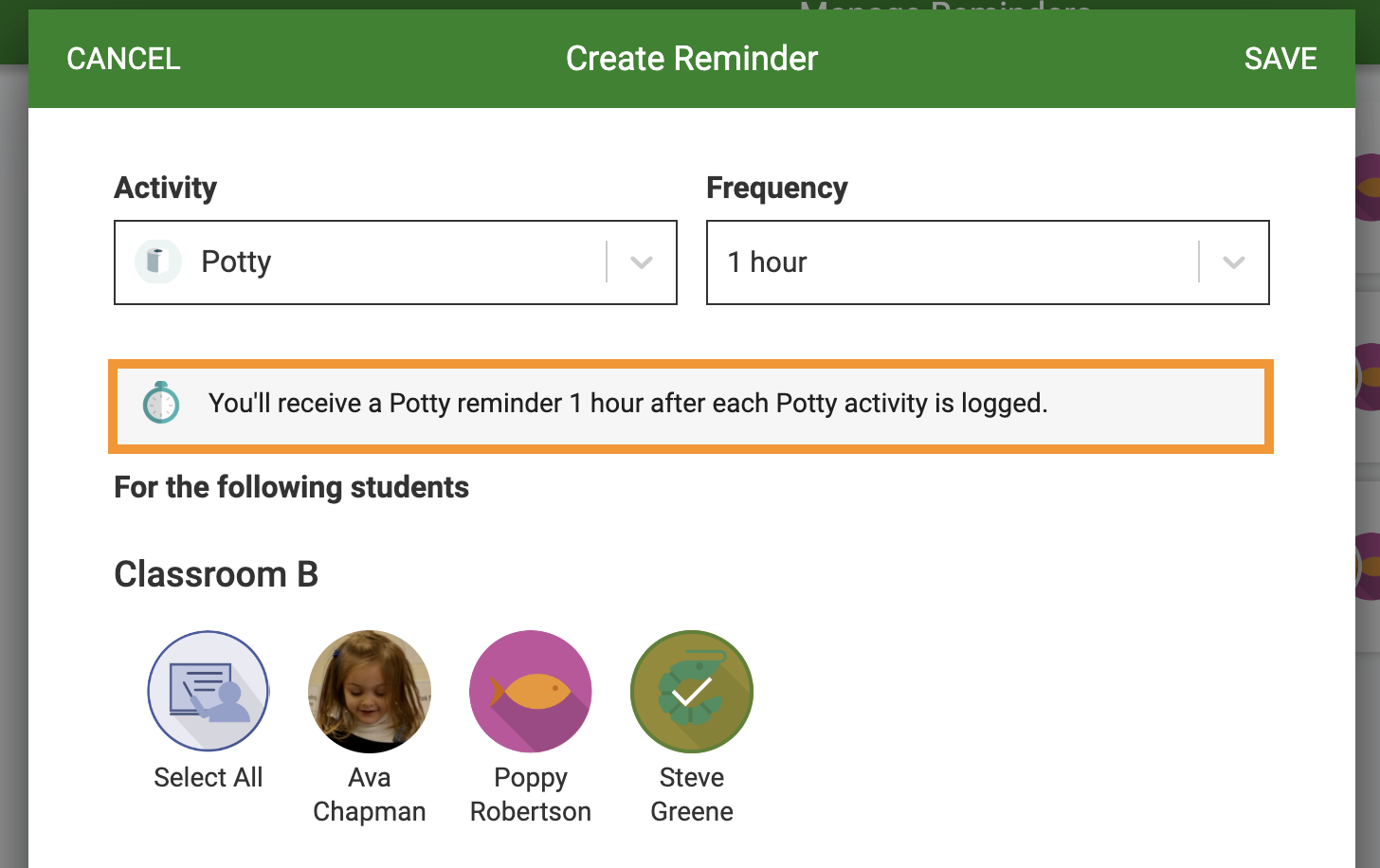Click the Potty reminder information message

[x=628, y=404]
